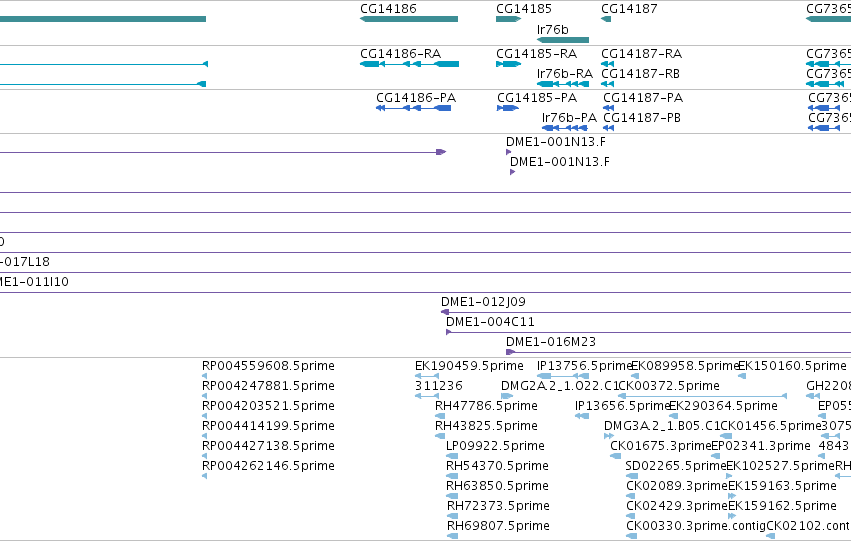Click transcript label CG14187-RB
Viewport: 851px width, 541px height.
tap(640, 73)
